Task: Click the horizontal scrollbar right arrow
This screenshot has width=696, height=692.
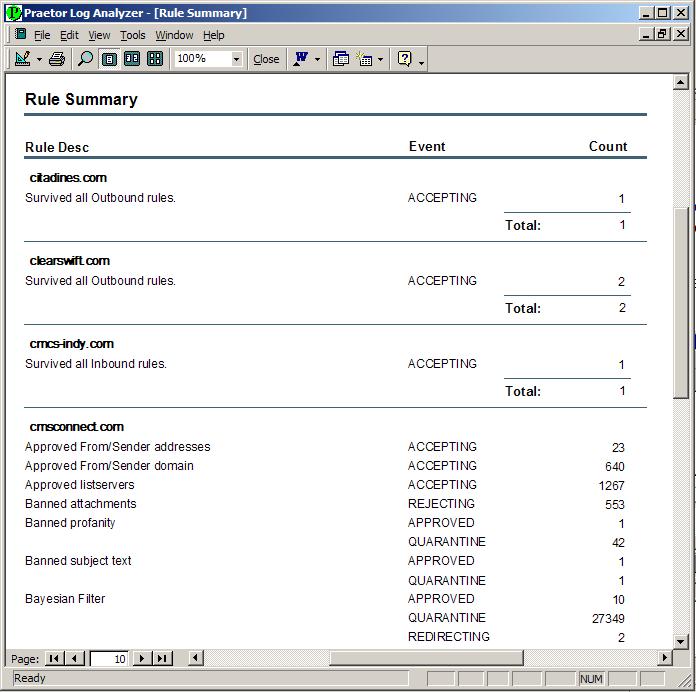Action: pos(664,658)
